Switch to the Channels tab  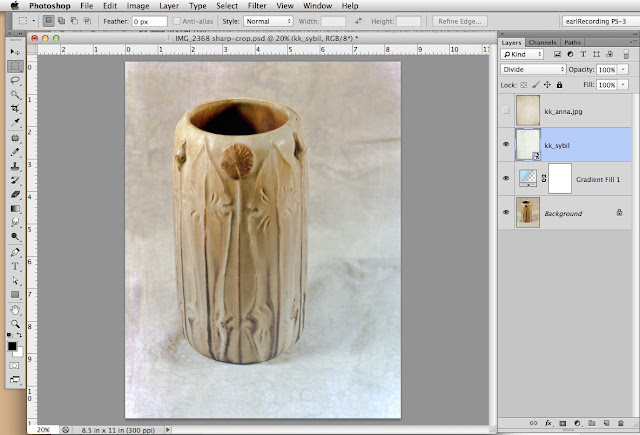(x=543, y=43)
